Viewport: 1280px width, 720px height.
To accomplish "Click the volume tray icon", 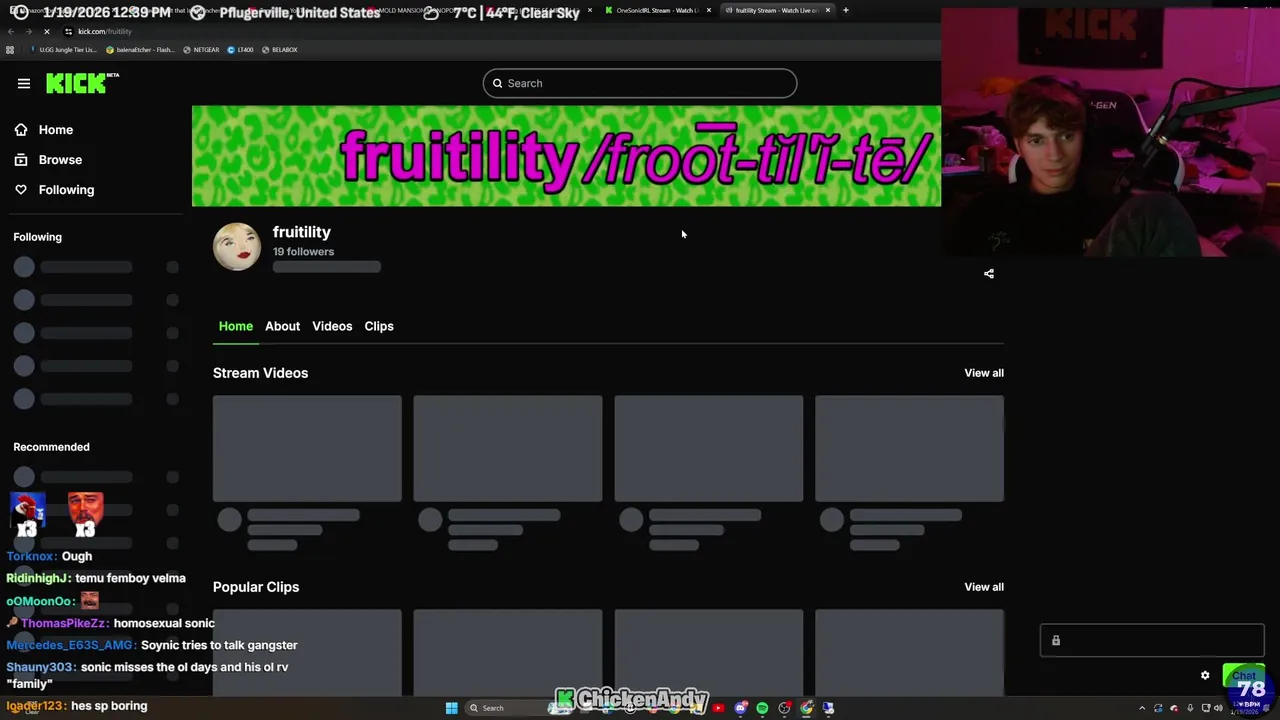I will (x=1218, y=708).
